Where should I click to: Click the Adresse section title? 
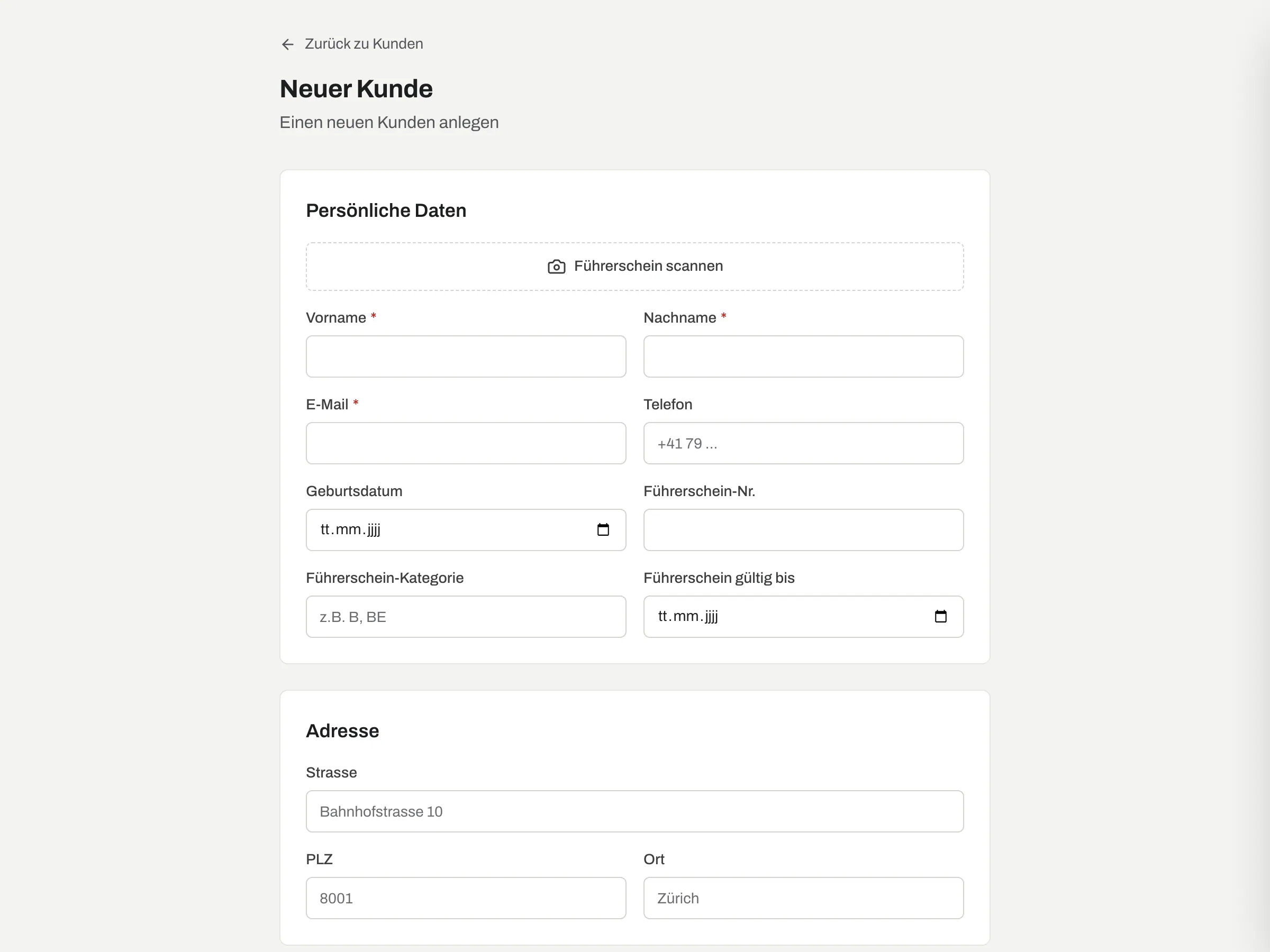click(x=342, y=731)
